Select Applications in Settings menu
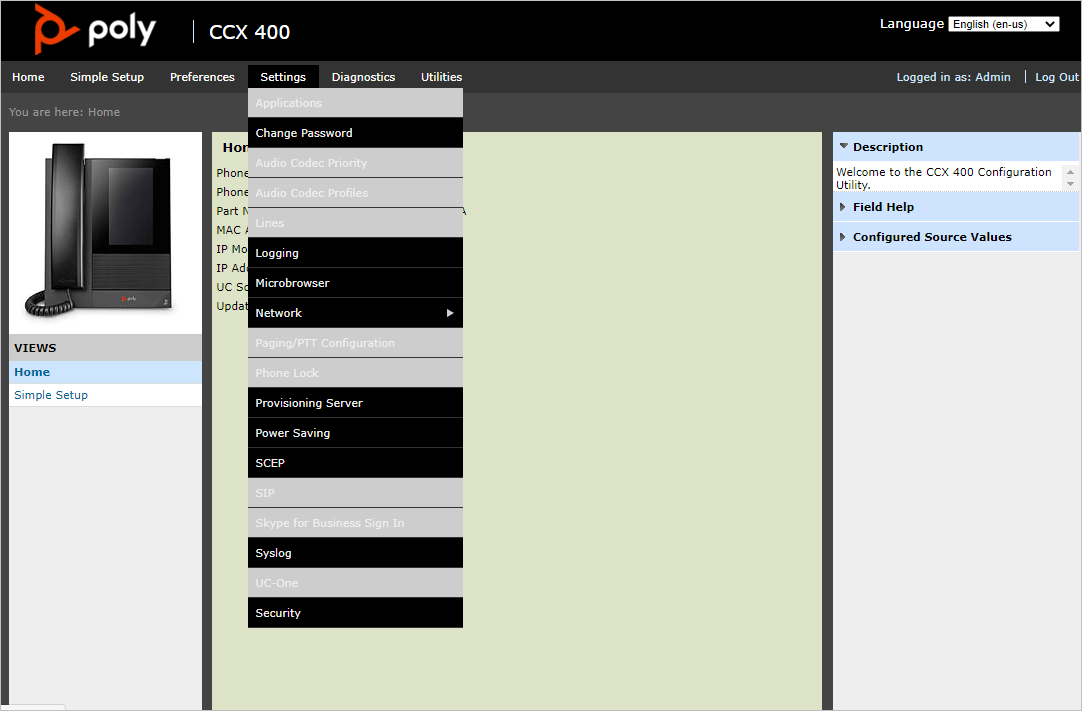1082x711 pixels. (355, 103)
